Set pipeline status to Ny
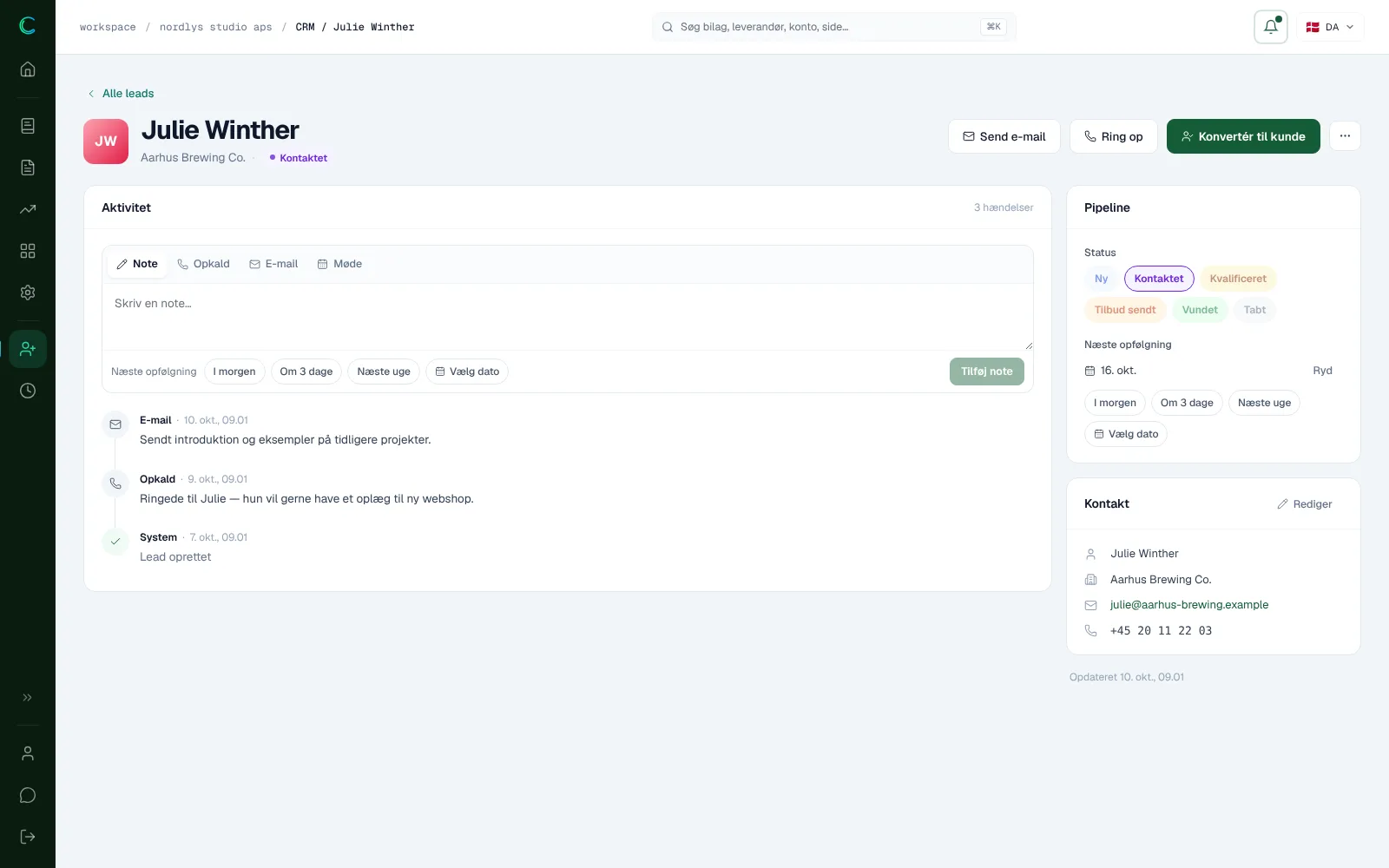The width and height of the screenshot is (1389, 868). point(1101,279)
